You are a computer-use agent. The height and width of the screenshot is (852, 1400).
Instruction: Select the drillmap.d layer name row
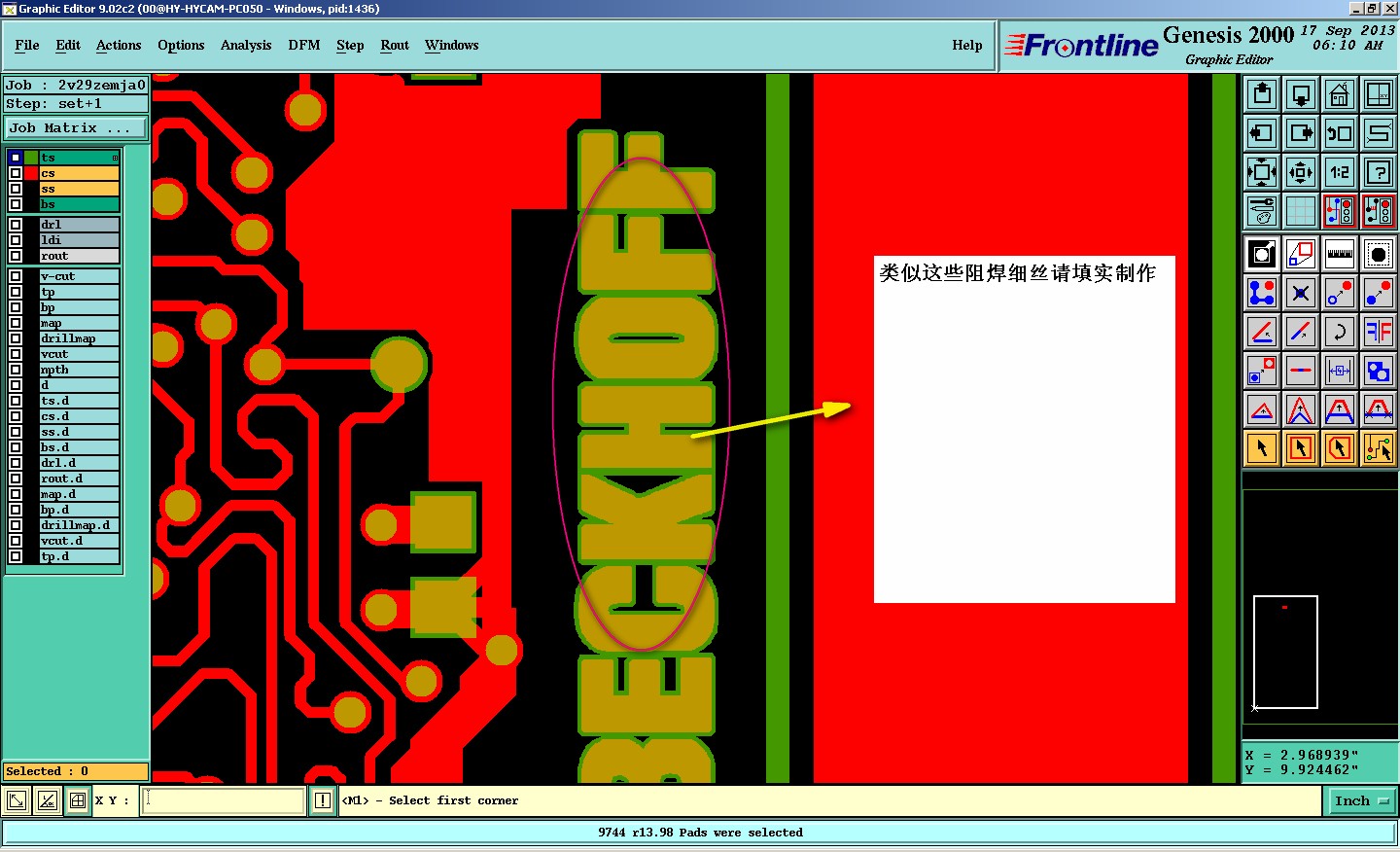[x=80, y=525]
